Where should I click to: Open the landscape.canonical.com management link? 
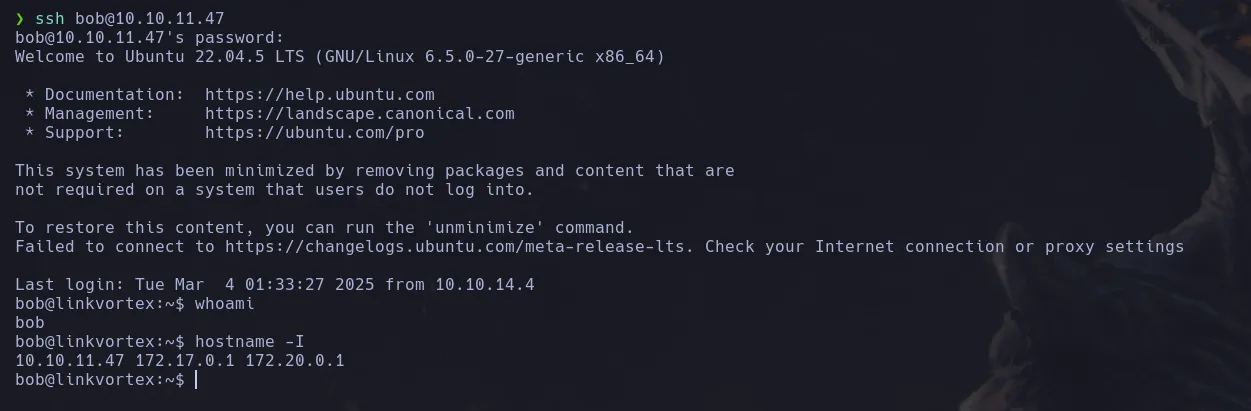coord(359,114)
